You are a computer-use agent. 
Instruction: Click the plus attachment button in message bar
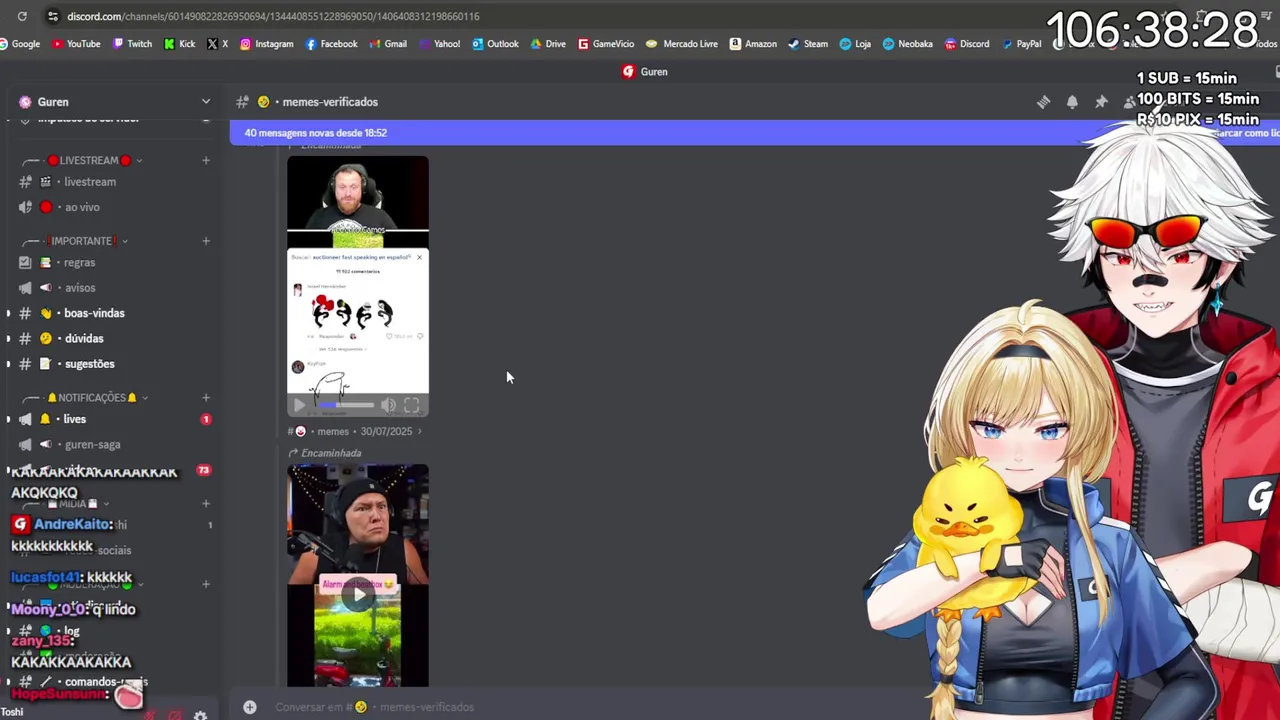(250, 707)
